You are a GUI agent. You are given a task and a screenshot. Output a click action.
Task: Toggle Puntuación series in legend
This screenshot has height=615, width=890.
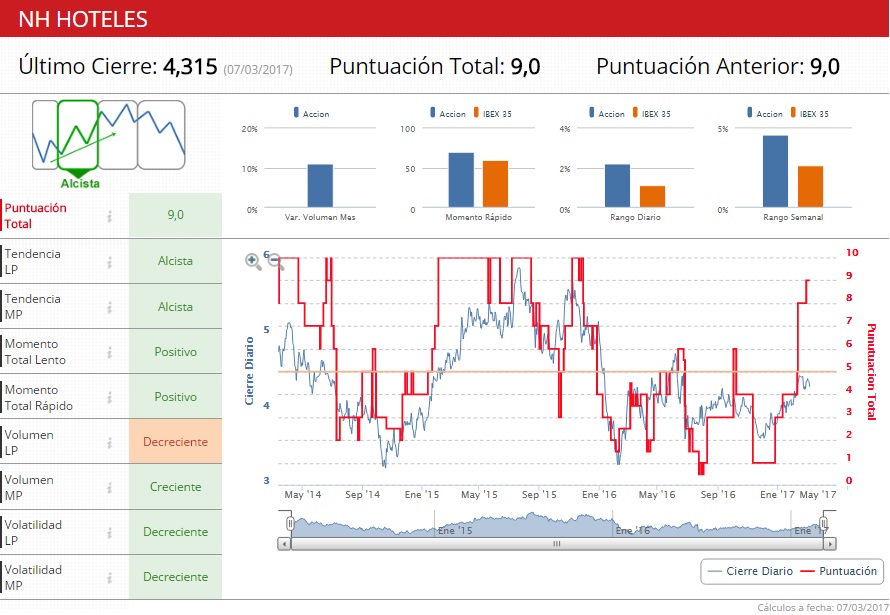click(x=838, y=571)
